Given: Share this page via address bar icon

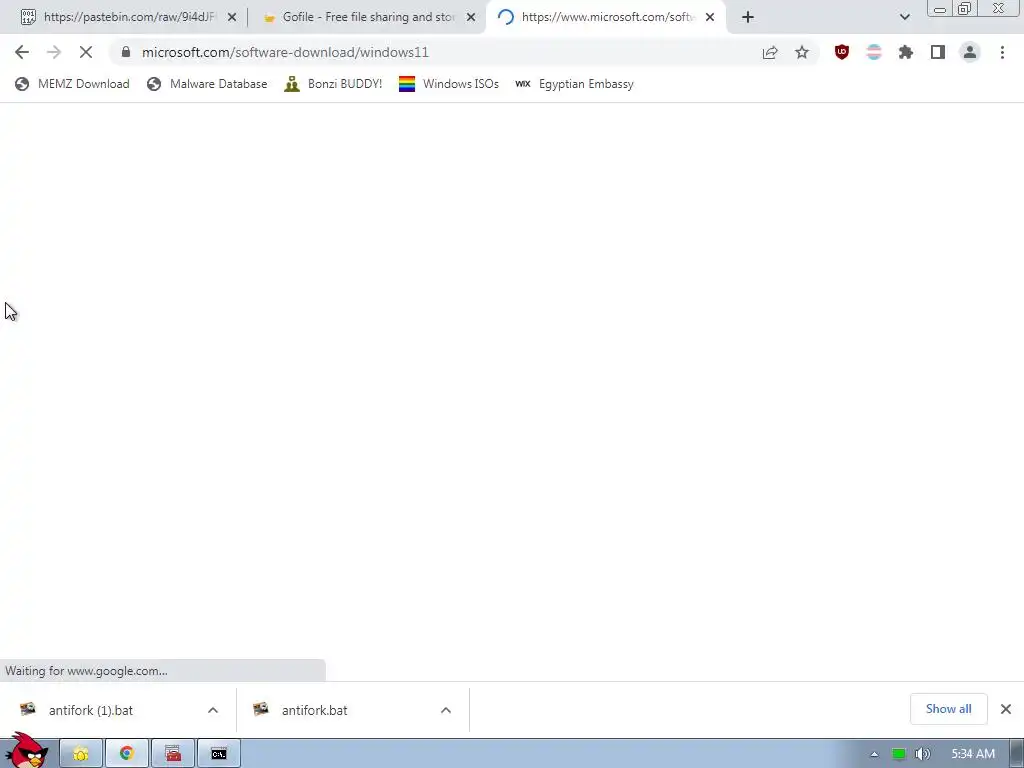Looking at the screenshot, I should point(770,52).
